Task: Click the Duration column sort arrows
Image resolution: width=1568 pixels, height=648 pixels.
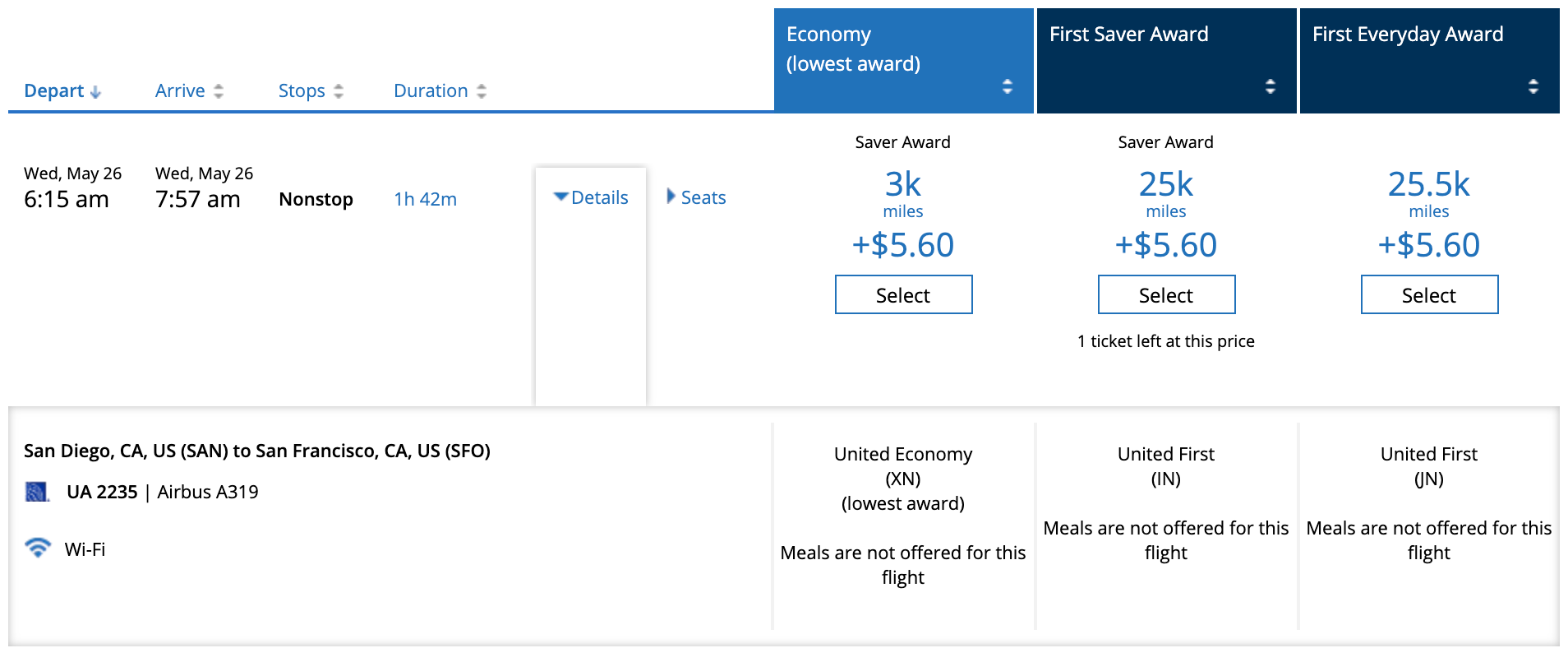Action: (482, 91)
